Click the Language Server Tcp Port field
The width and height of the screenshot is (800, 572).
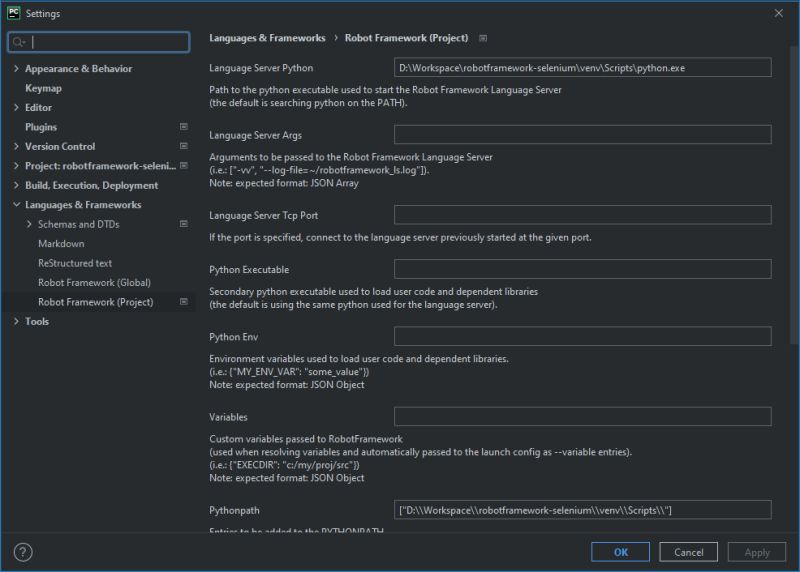(583, 215)
